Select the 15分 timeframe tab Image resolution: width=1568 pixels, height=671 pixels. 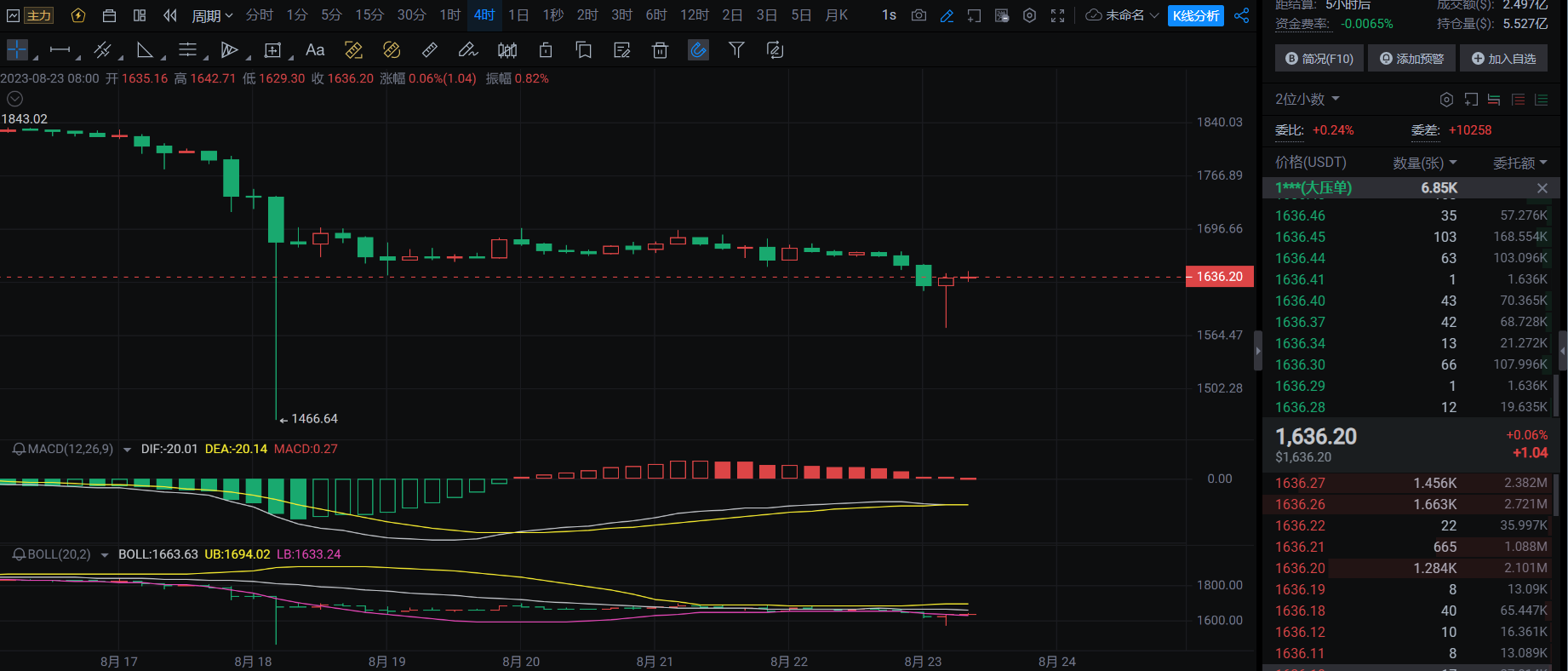369,15
